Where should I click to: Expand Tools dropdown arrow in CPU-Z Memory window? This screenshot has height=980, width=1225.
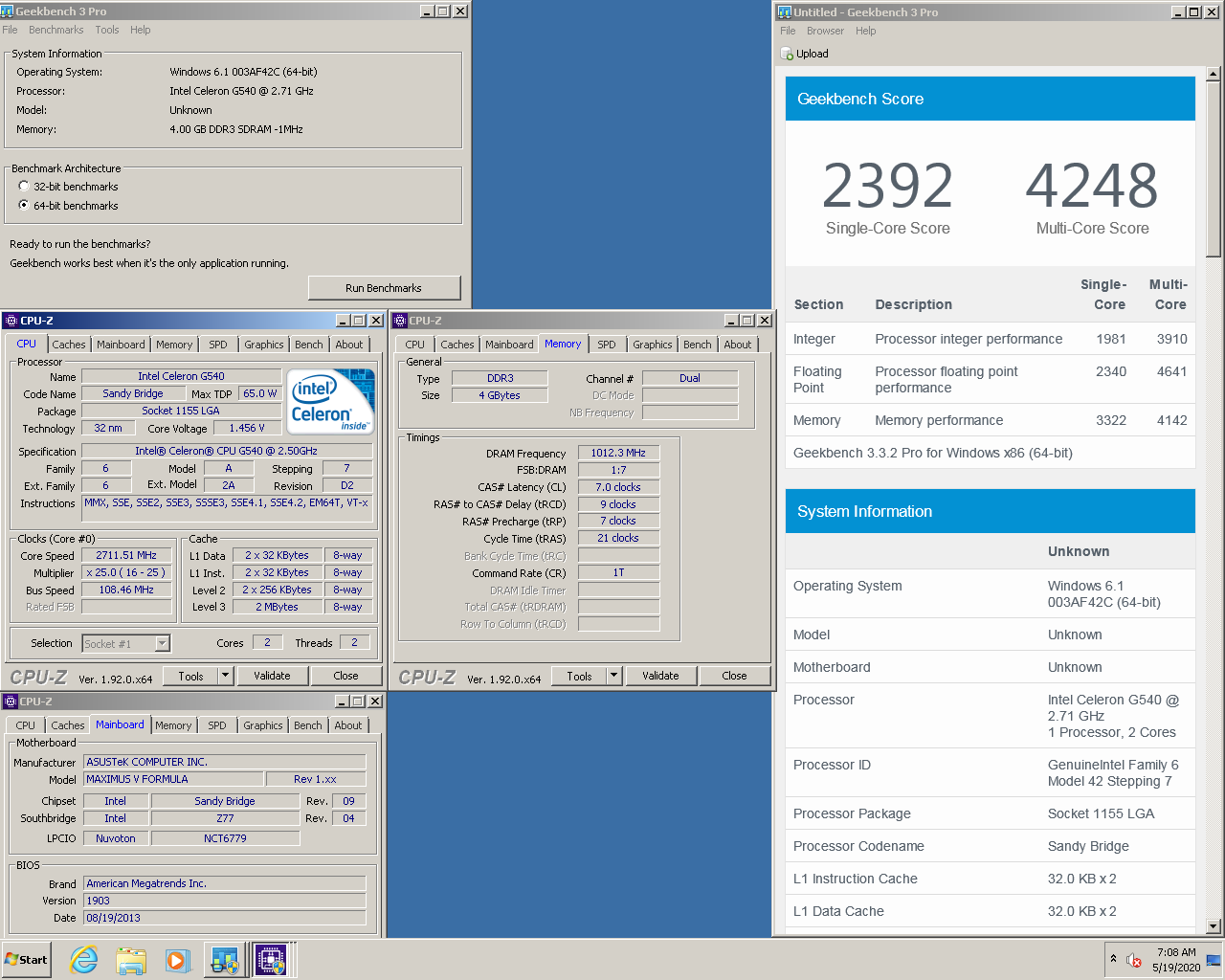(614, 676)
